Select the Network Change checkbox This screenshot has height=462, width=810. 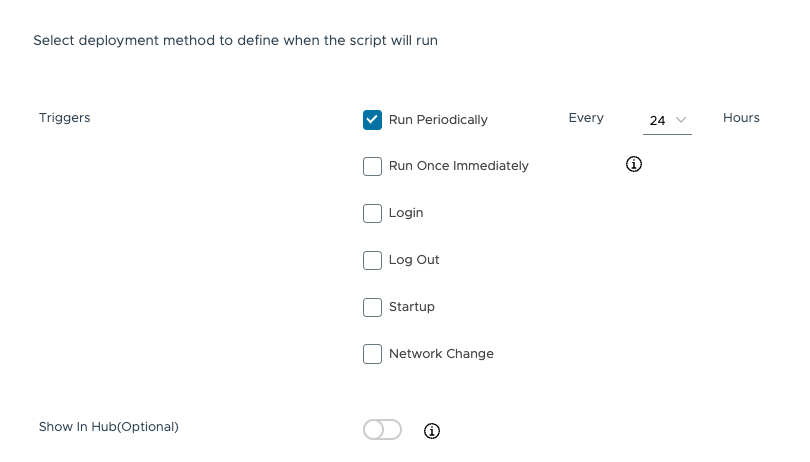click(x=372, y=354)
